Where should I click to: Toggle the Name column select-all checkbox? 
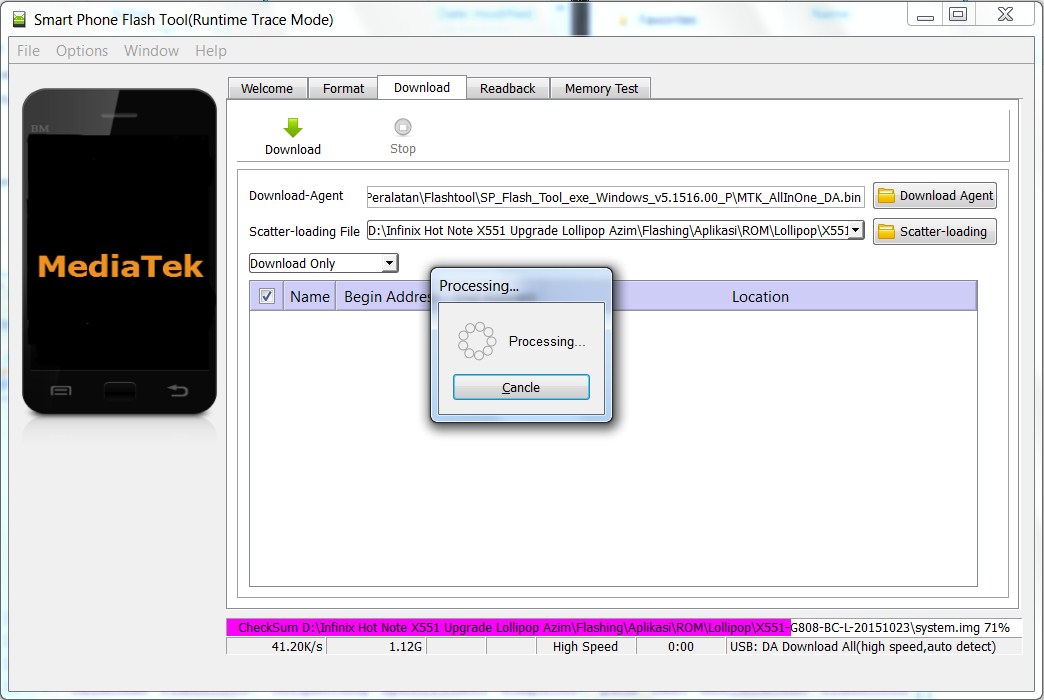tap(265, 296)
